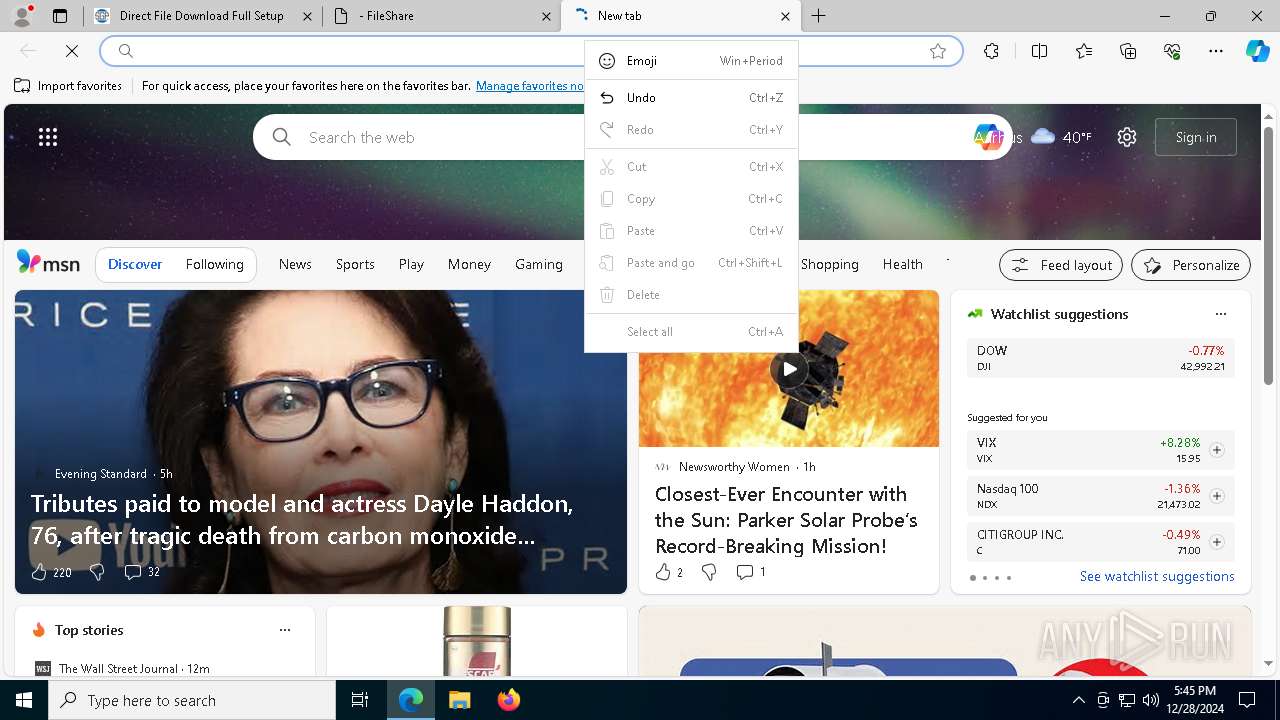This screenshot has height=720, width=1280.
Task: Dislike the Dayle Haddon story
Action: tap(97, 572)
